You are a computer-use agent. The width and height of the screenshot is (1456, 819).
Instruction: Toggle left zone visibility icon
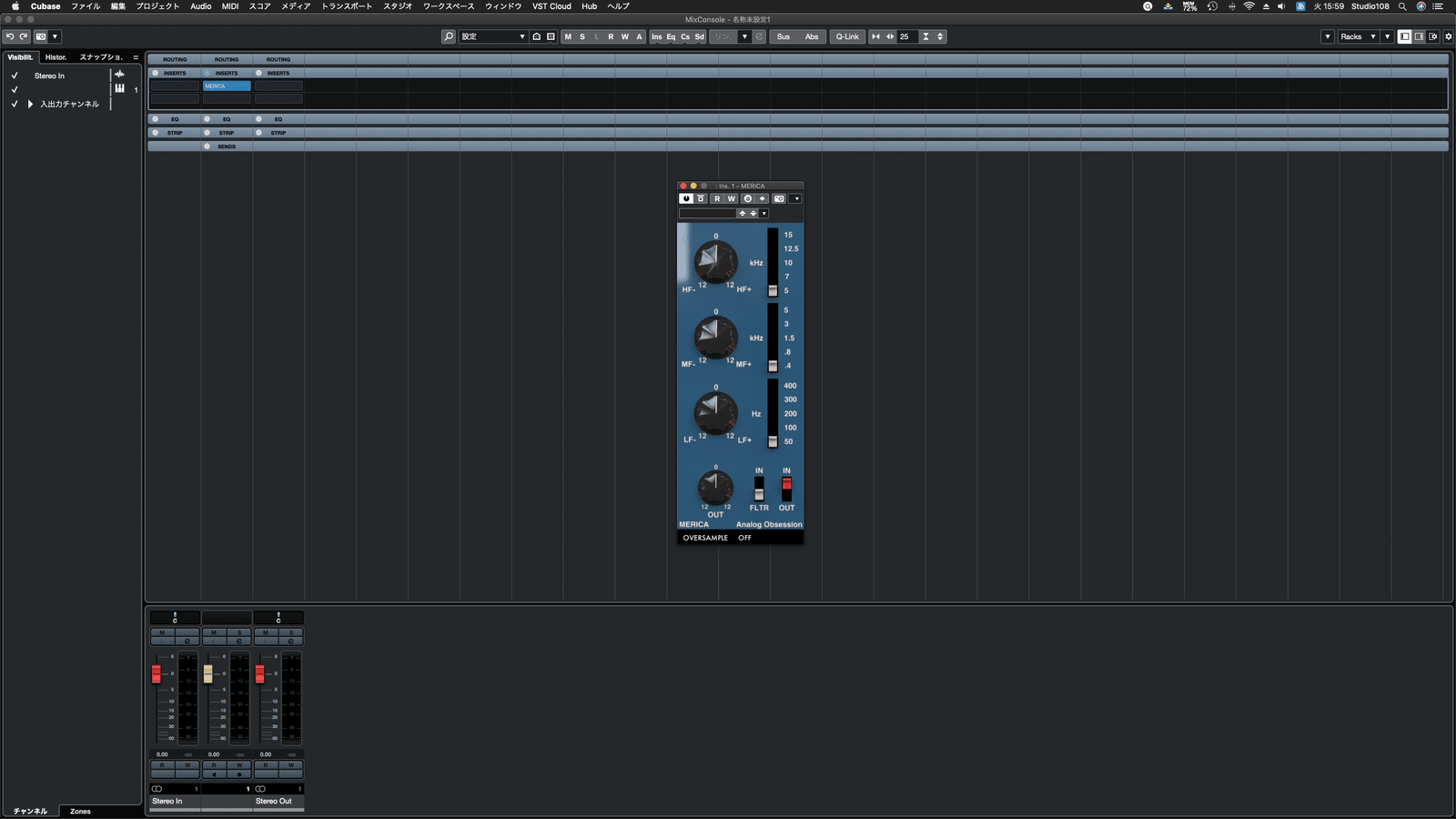tap(1405, 36)
